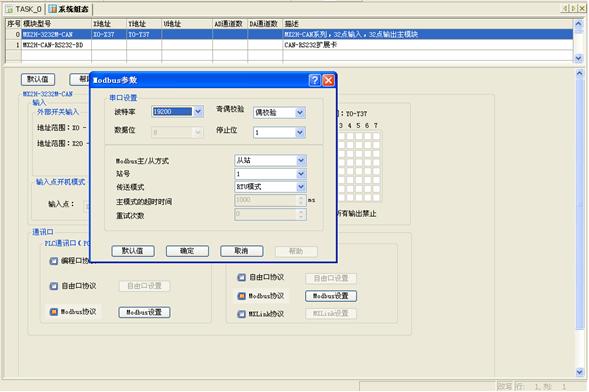Viewport: 589px width, 392px height.
Task: Close the Modbus参数 dialog with the red X
Action: click(328, 80)
